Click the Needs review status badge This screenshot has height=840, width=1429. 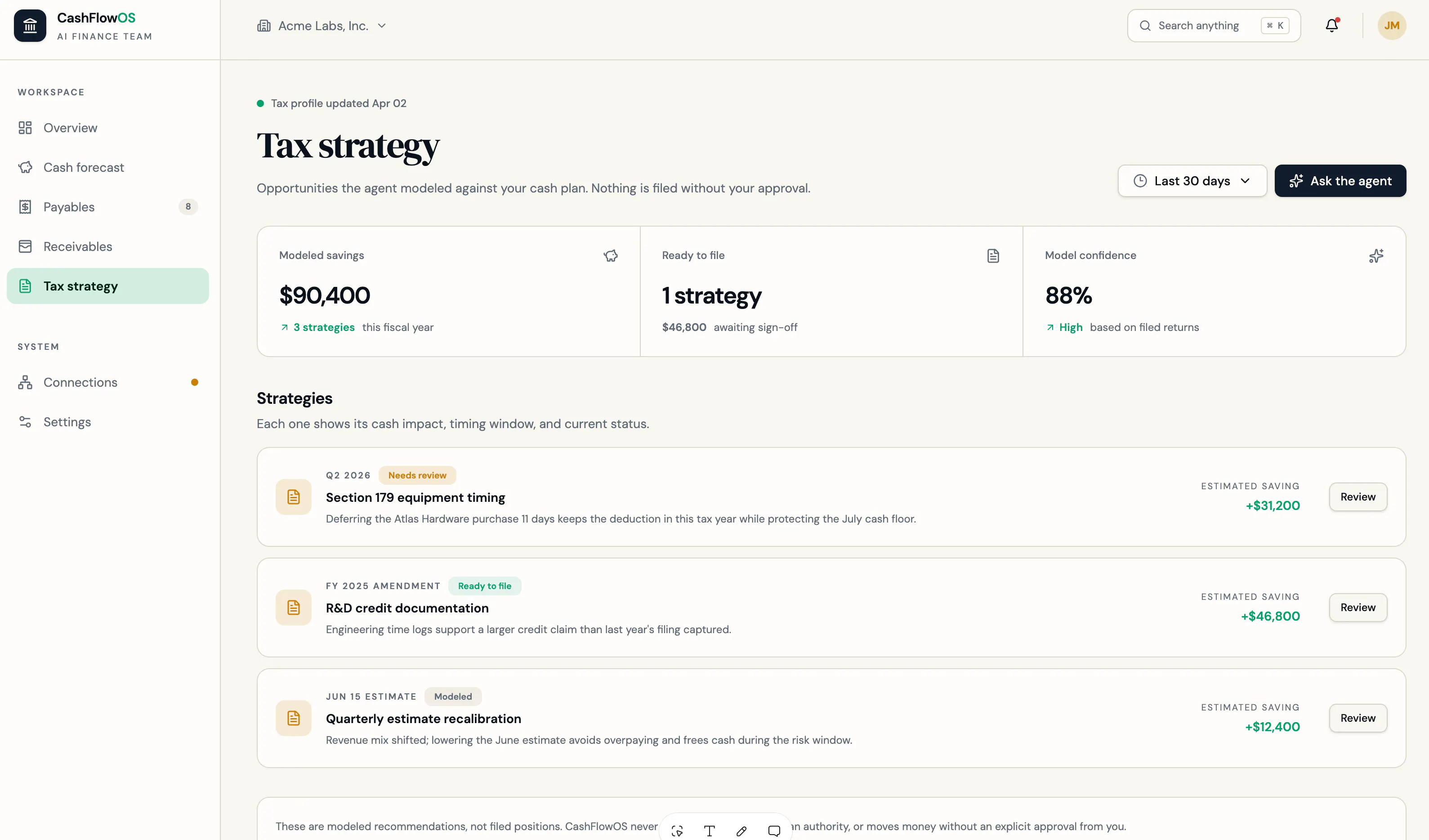[x=417, y=475]
